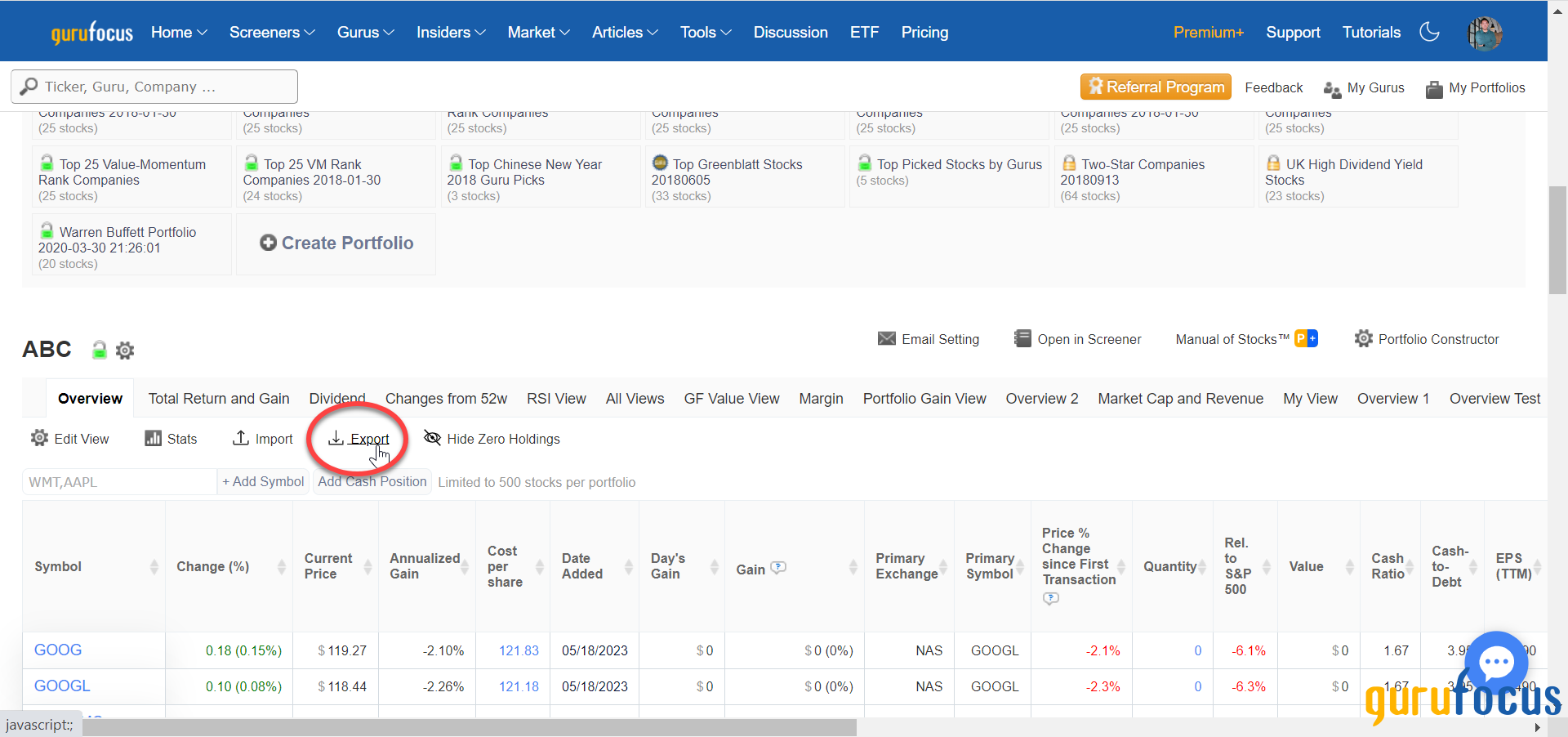Switch to the Total Return and Gain tab
The width and height of the screenshot is (1568, 737).
[218, 399]
